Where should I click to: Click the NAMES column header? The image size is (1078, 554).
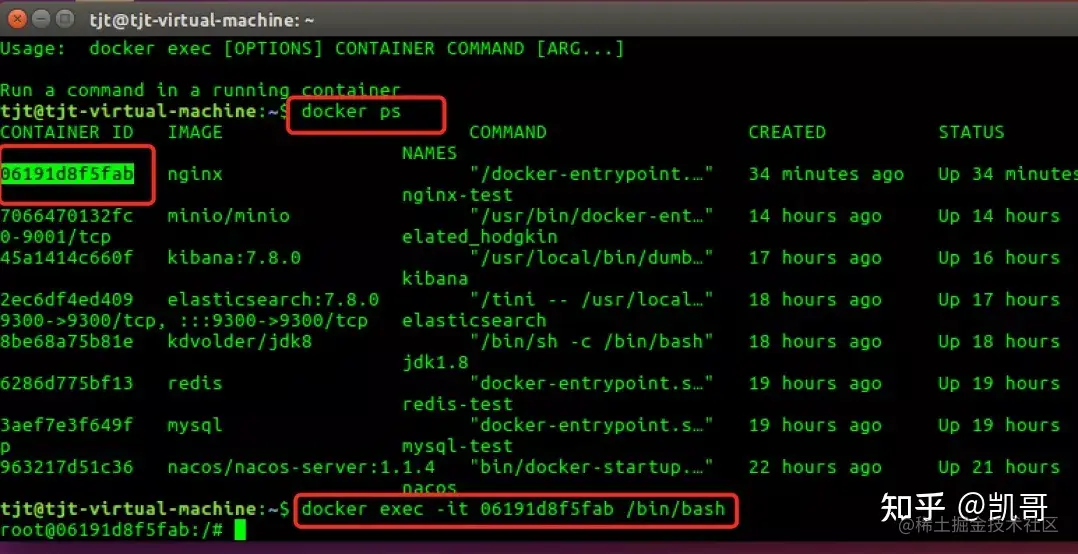(x=430, y=153)
